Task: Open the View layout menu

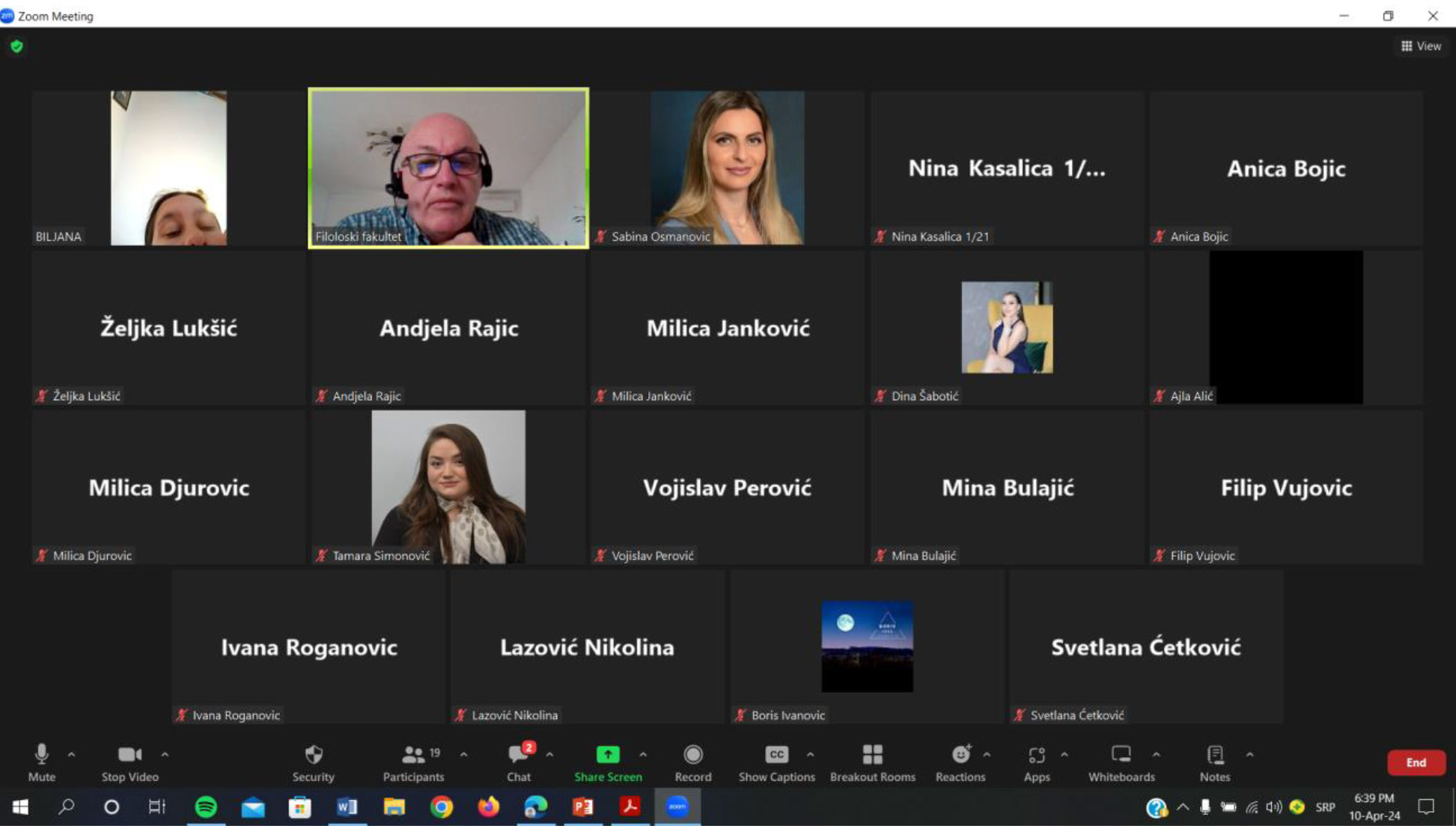Action: coord(1420,46)
